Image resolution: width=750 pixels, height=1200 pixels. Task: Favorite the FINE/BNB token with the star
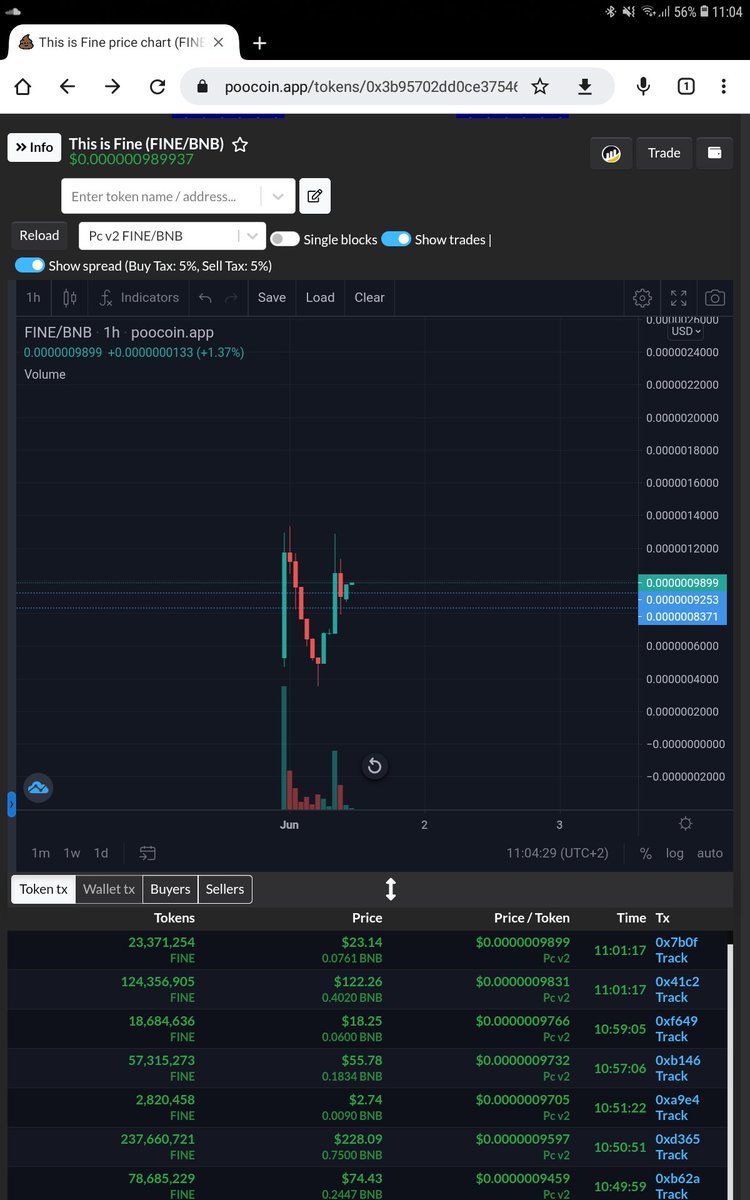click(x=240, y=145)
